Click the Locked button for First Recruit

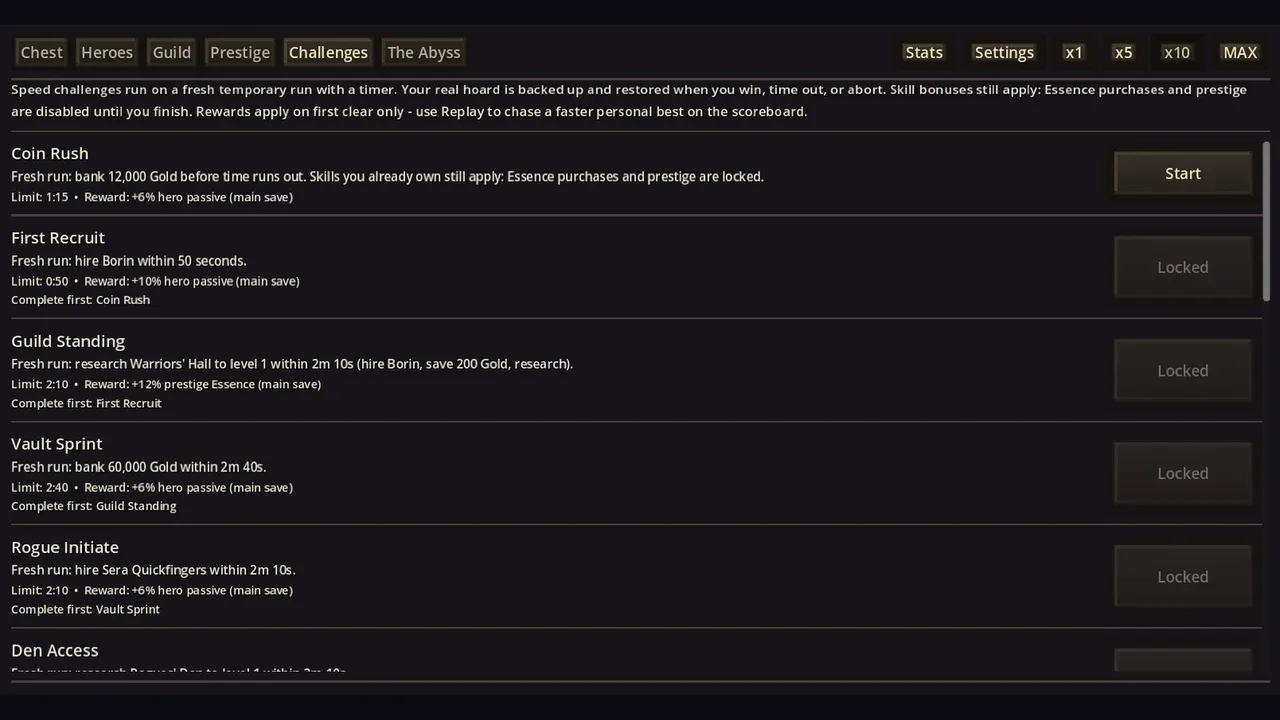(1183, 267)
